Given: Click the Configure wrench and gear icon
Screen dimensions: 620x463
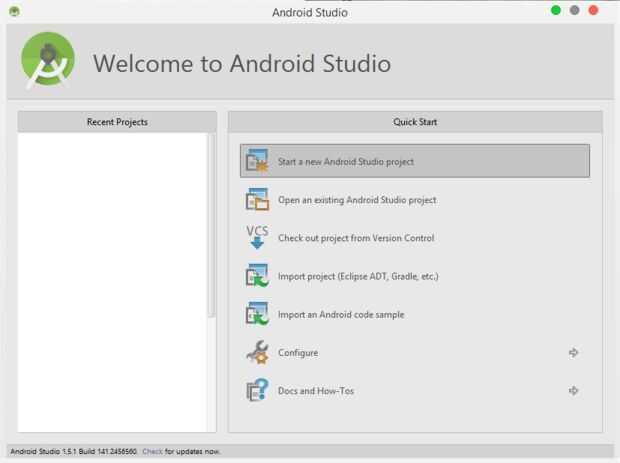Looking at the screenshot, I should (257, 352).
